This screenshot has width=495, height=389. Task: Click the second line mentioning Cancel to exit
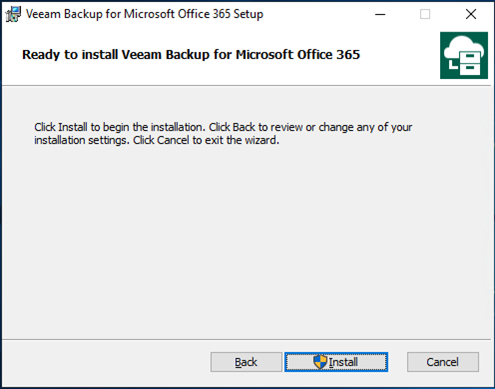point(157,140)
